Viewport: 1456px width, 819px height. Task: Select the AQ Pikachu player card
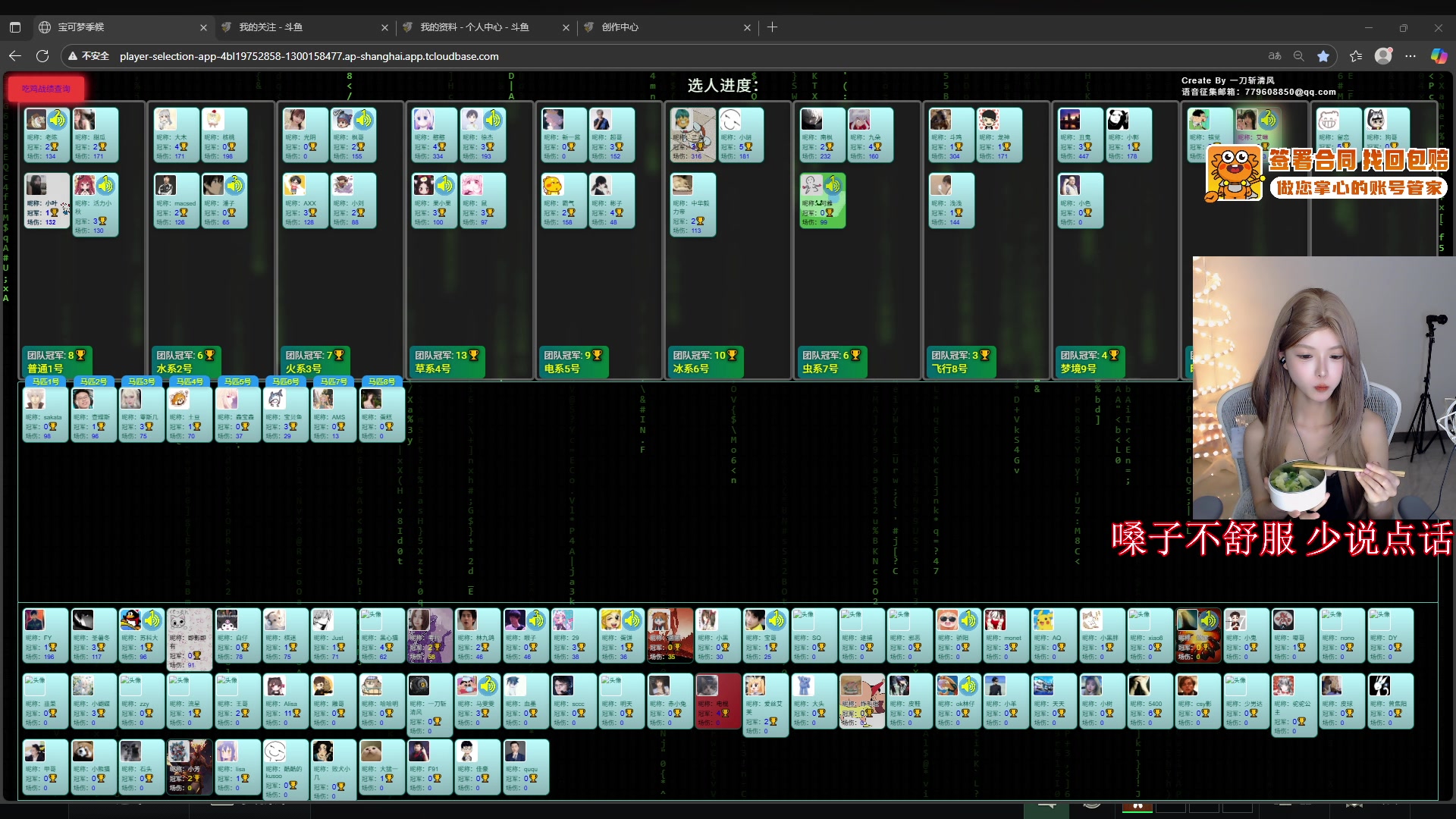click(1054, 635)
